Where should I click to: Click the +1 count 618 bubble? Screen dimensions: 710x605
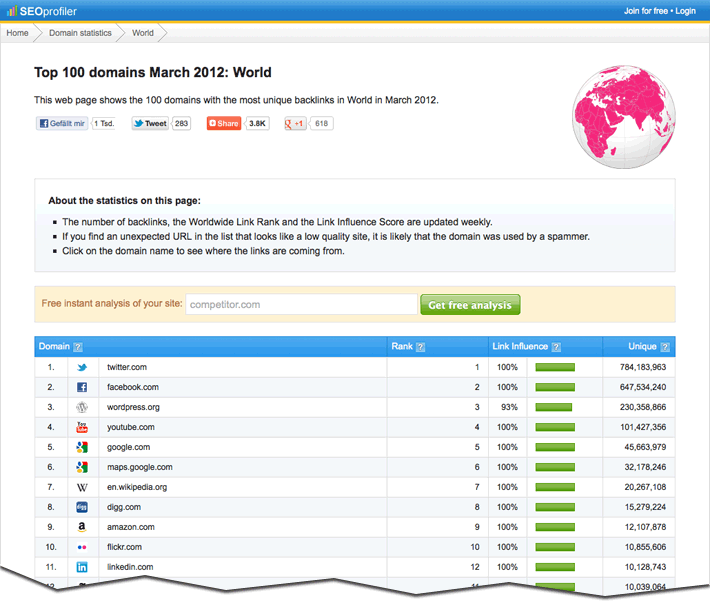[321, 123]
